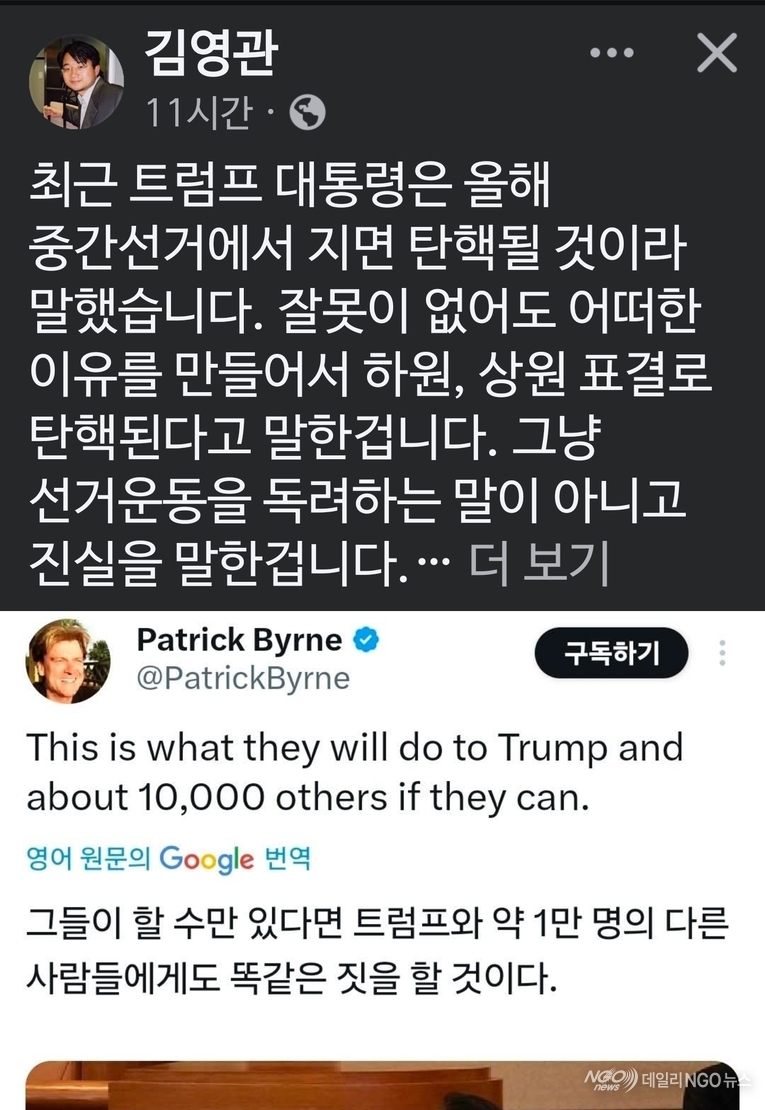765x1110 pixels.
Task: Click 영어 원문의 translation label
Action: point(88,859)
